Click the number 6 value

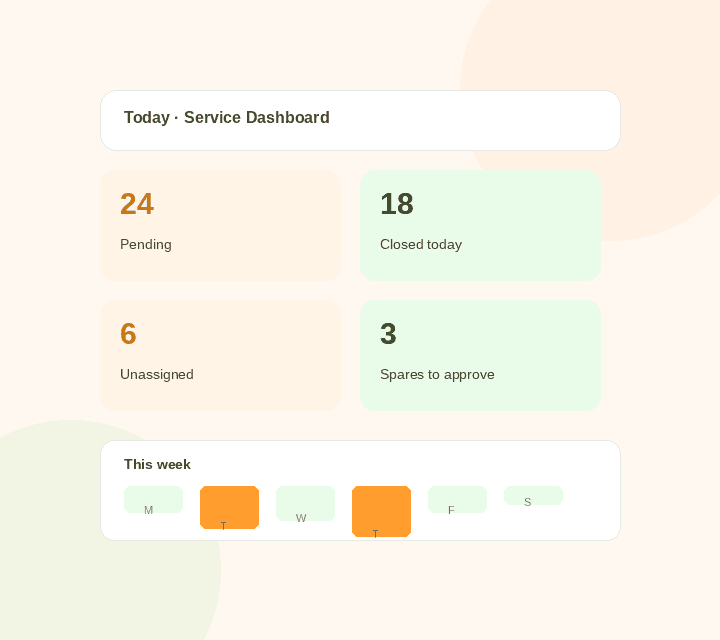128,334
